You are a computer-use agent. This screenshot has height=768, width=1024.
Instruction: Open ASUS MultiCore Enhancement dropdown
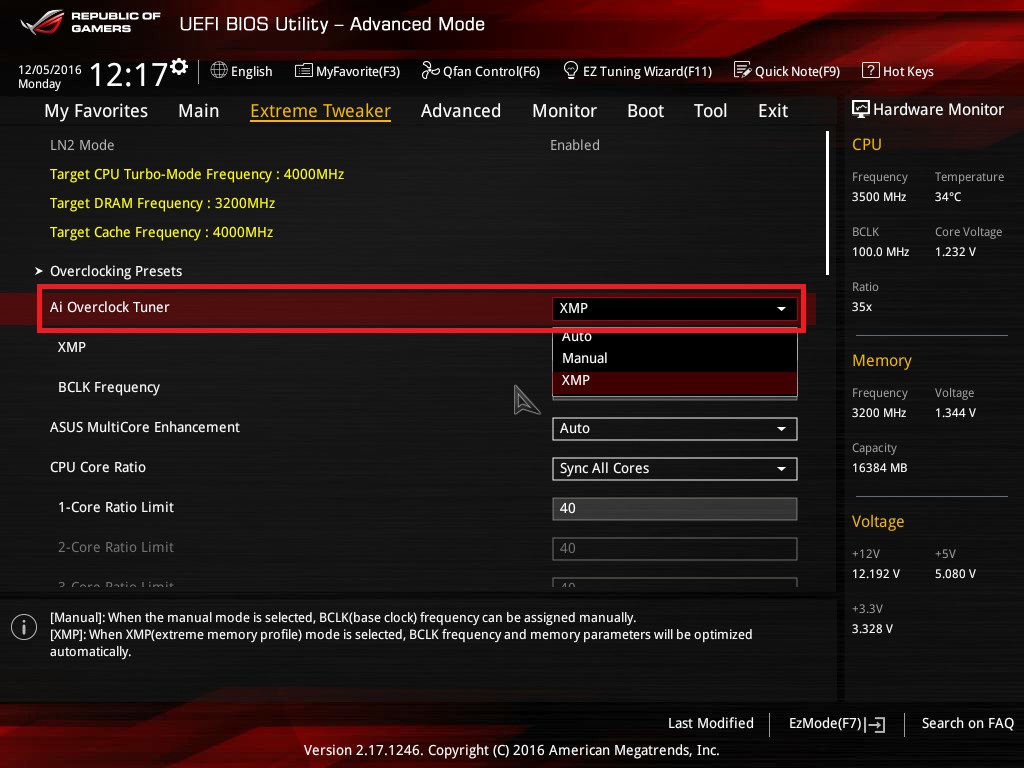(675, 428)
